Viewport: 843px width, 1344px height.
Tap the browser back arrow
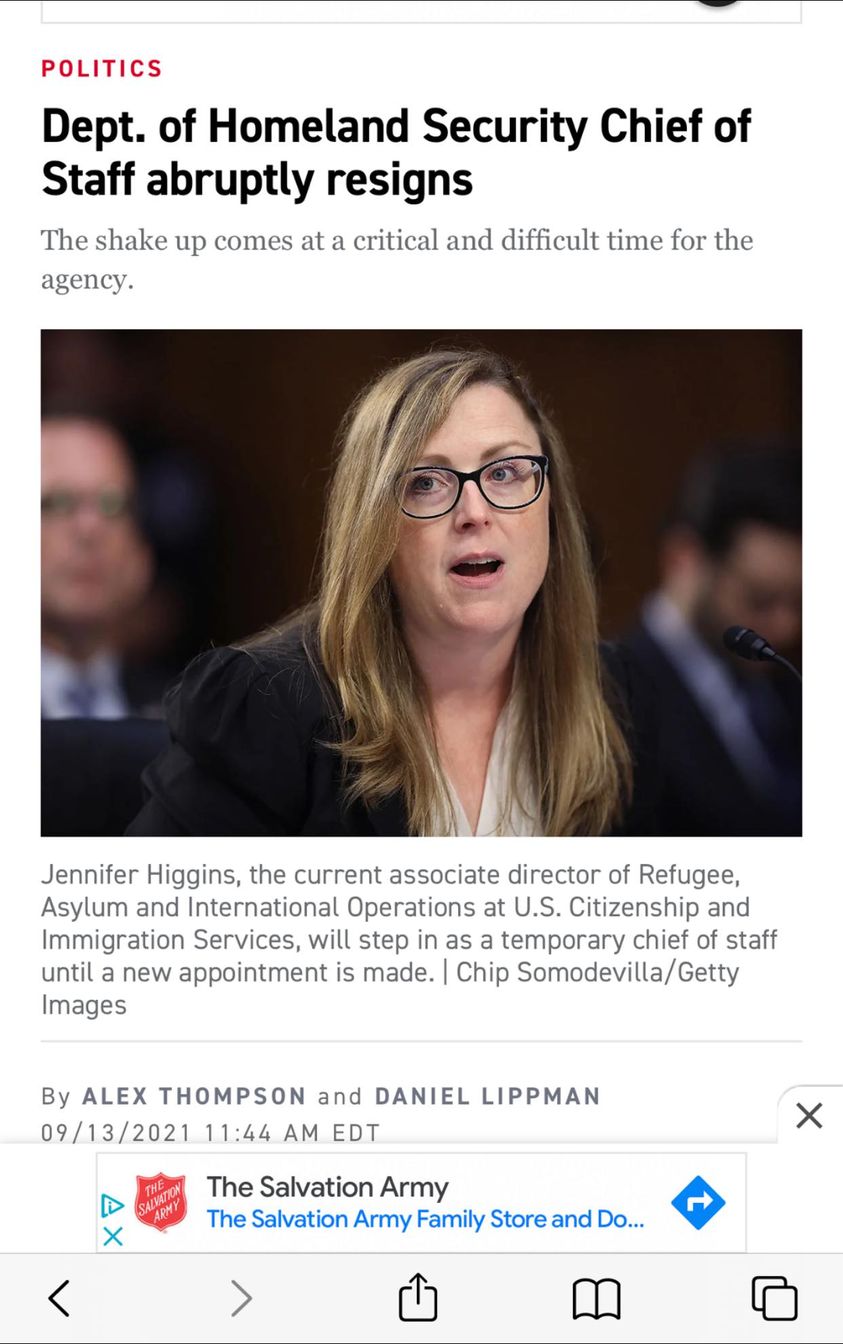(x=60, y=1298)
